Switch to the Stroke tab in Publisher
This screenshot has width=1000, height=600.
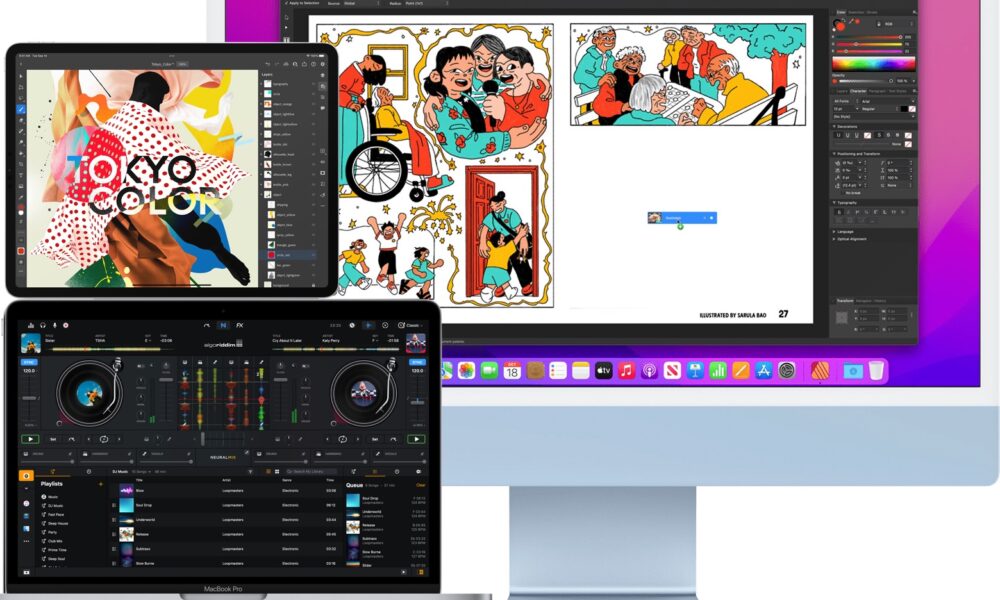click(872, 12)
